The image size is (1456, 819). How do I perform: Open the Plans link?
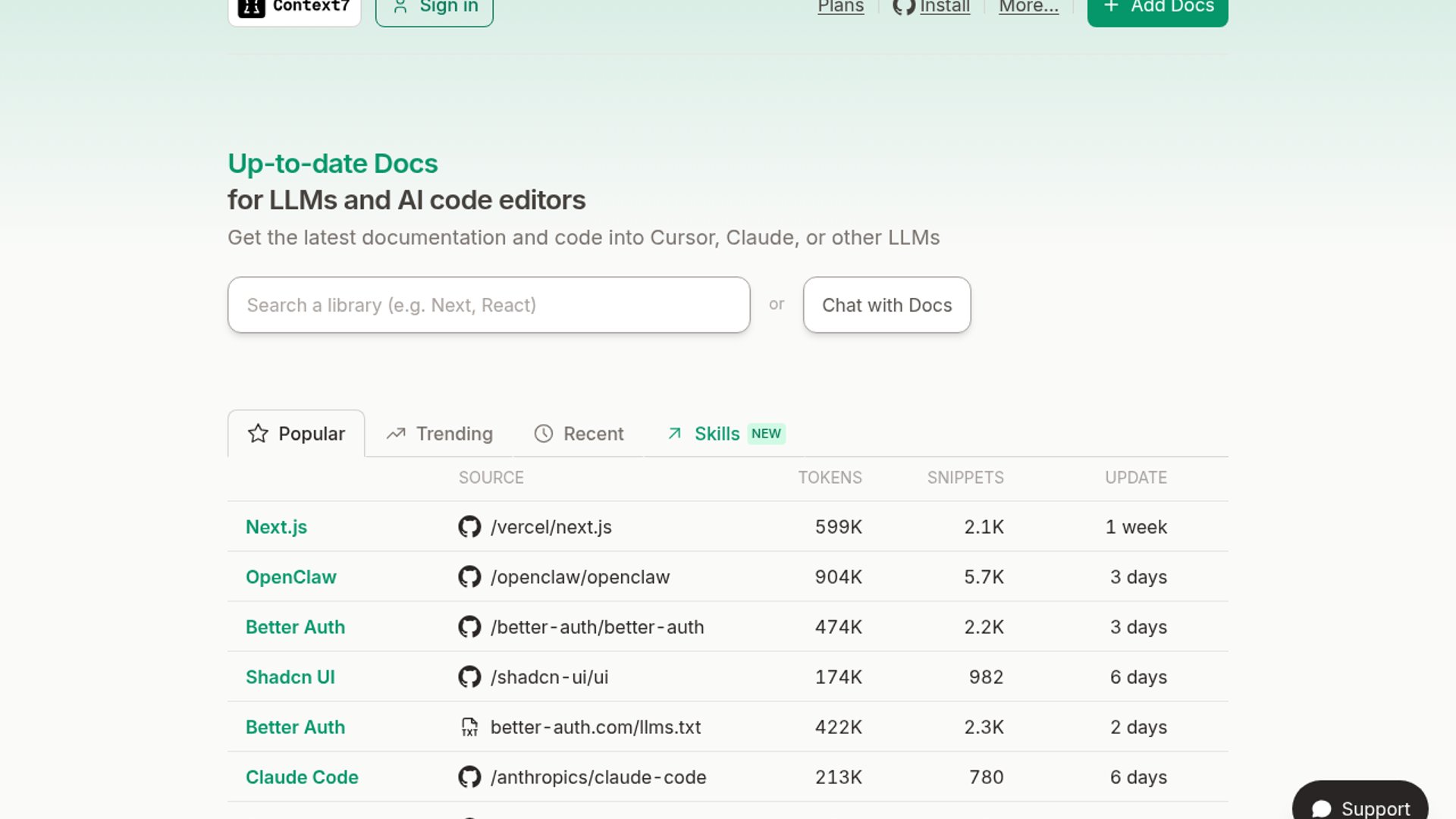point(840,7)
